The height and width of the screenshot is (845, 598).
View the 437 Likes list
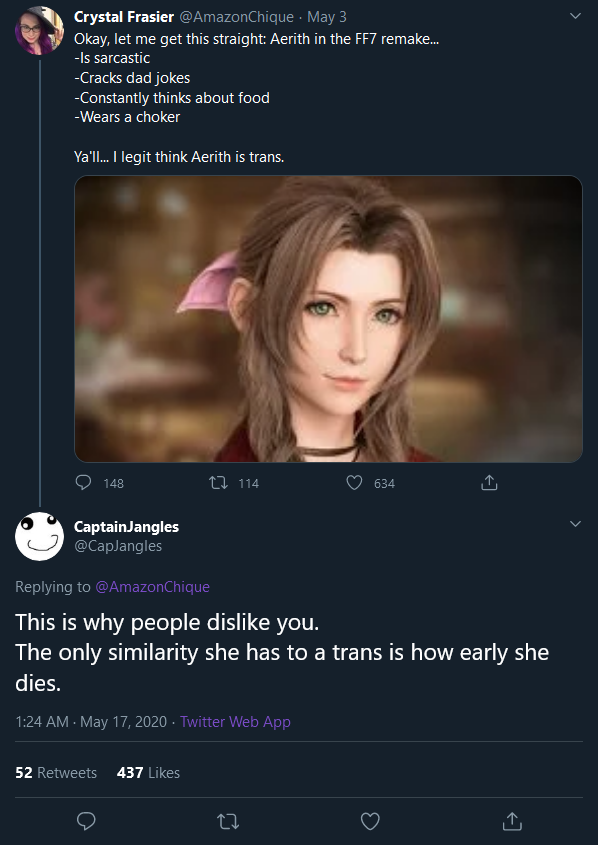tap(148, 773)
